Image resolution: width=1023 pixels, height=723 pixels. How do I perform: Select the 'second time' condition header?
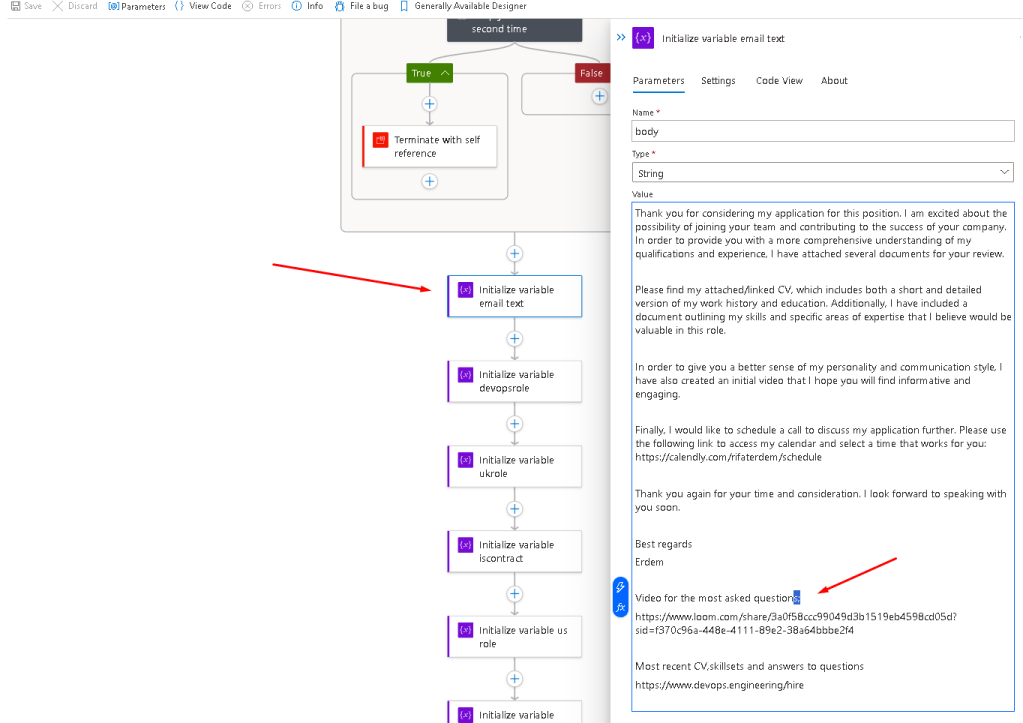pyautogui.click(x=515, y=30)
